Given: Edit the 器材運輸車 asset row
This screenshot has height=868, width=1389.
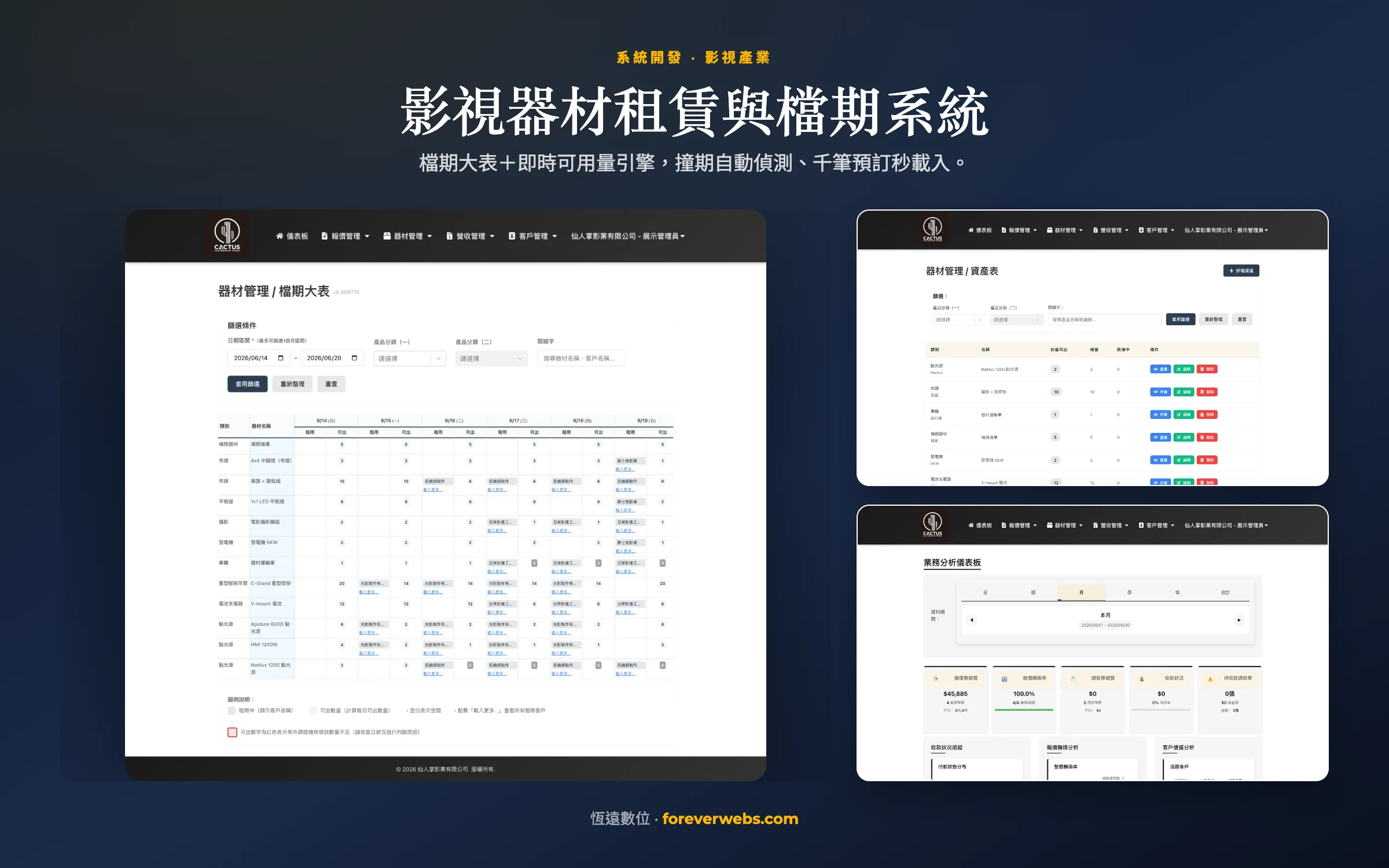Looking at the screenshot, I should 1184,414.
